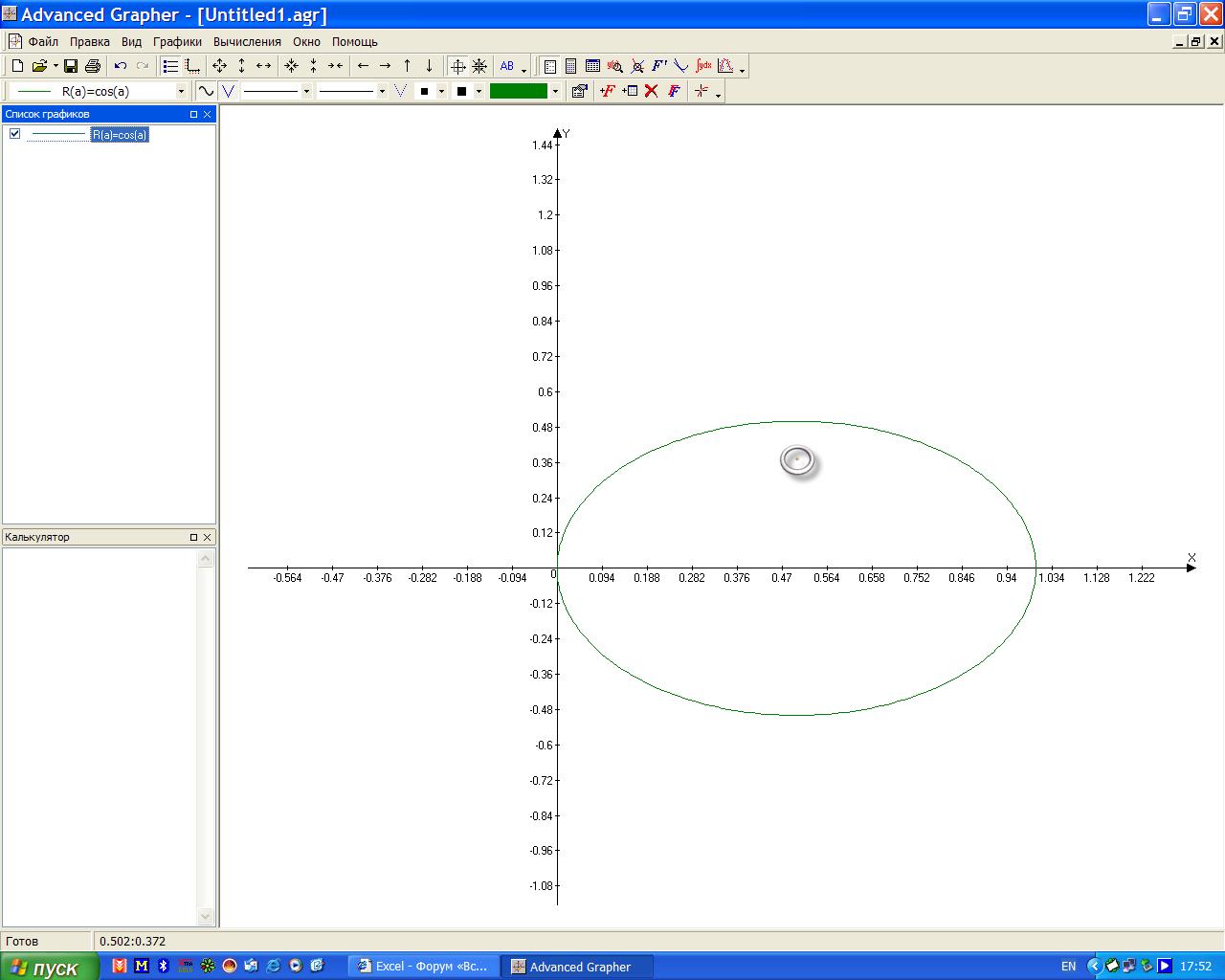The image size is (1225, 980).
Task: Click the undo arrow icon
Action: click(121, 66)
